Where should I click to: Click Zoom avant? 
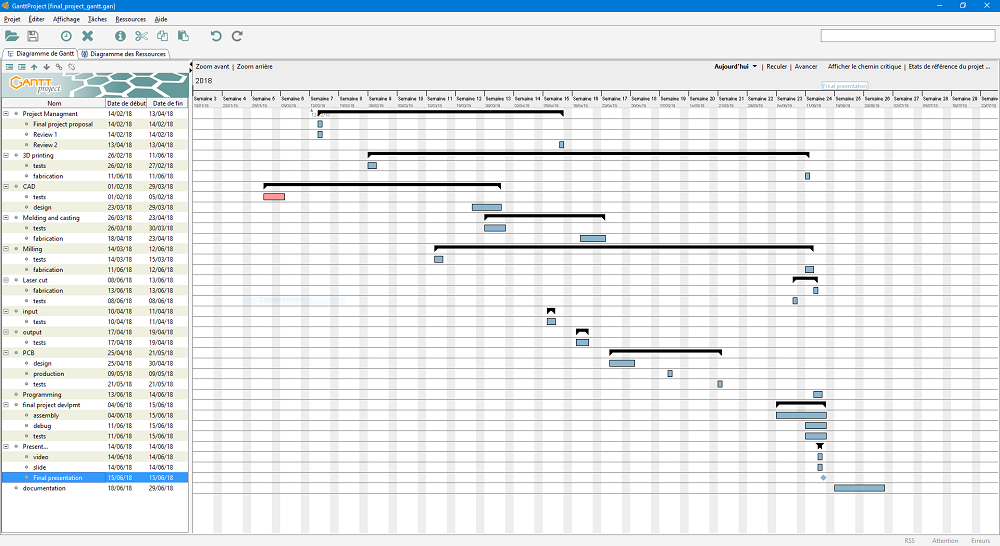[x=212, y=66]
